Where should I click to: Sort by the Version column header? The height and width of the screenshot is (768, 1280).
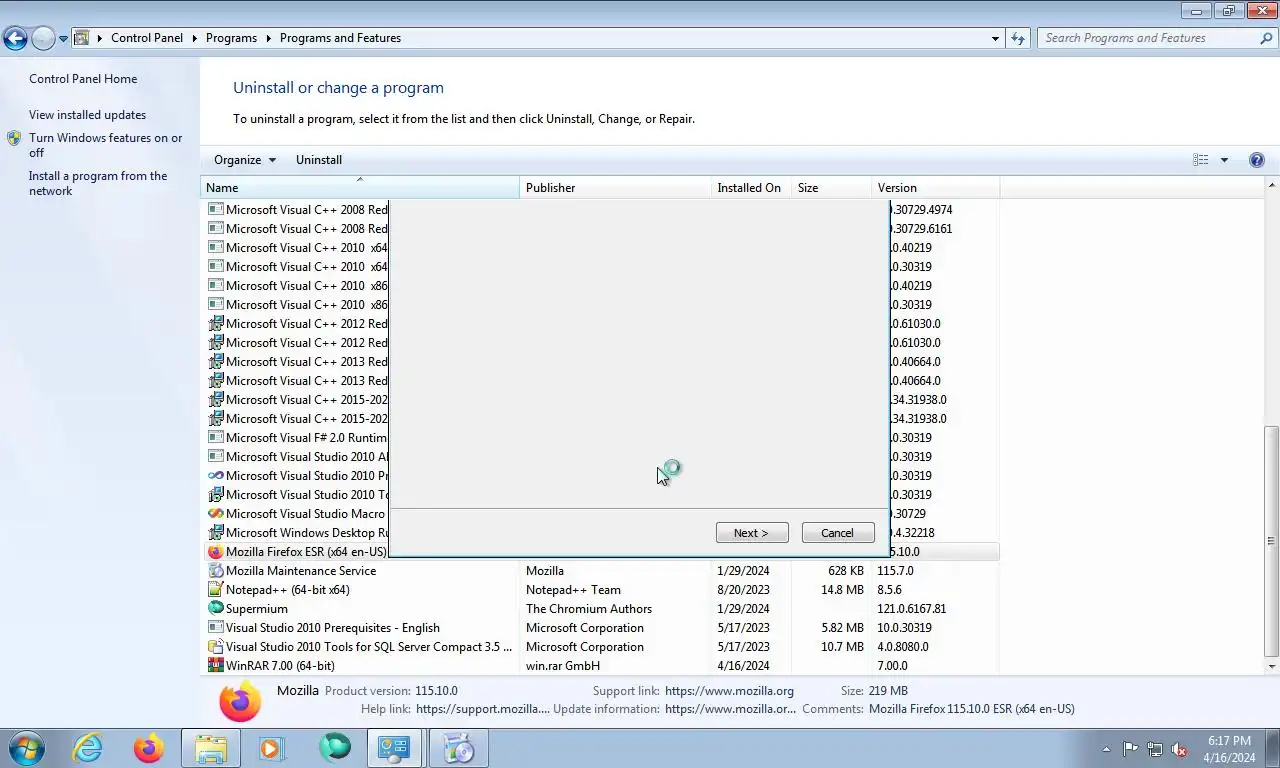(x=935, y=188)
